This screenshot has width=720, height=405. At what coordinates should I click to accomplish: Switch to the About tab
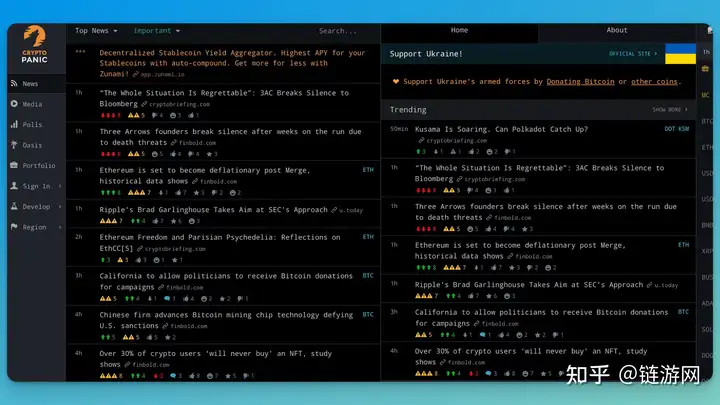pyautogui.click(x=617, y=30)
